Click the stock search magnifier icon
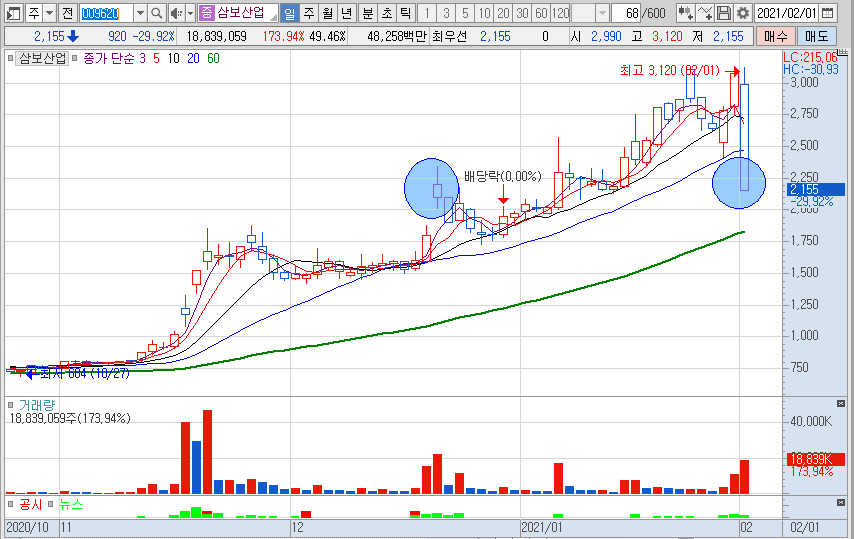The width and height of the screenshot is (854, 539). tap(158, 13)
